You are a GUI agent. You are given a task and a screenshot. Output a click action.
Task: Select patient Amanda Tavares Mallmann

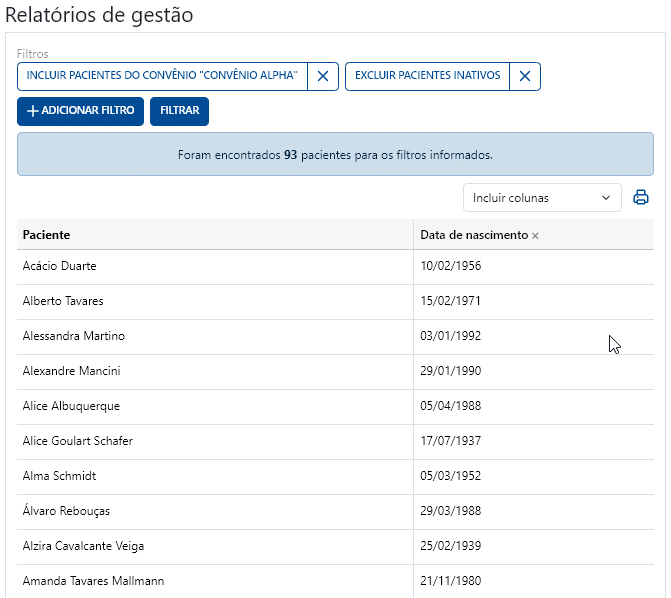[93, 581]
